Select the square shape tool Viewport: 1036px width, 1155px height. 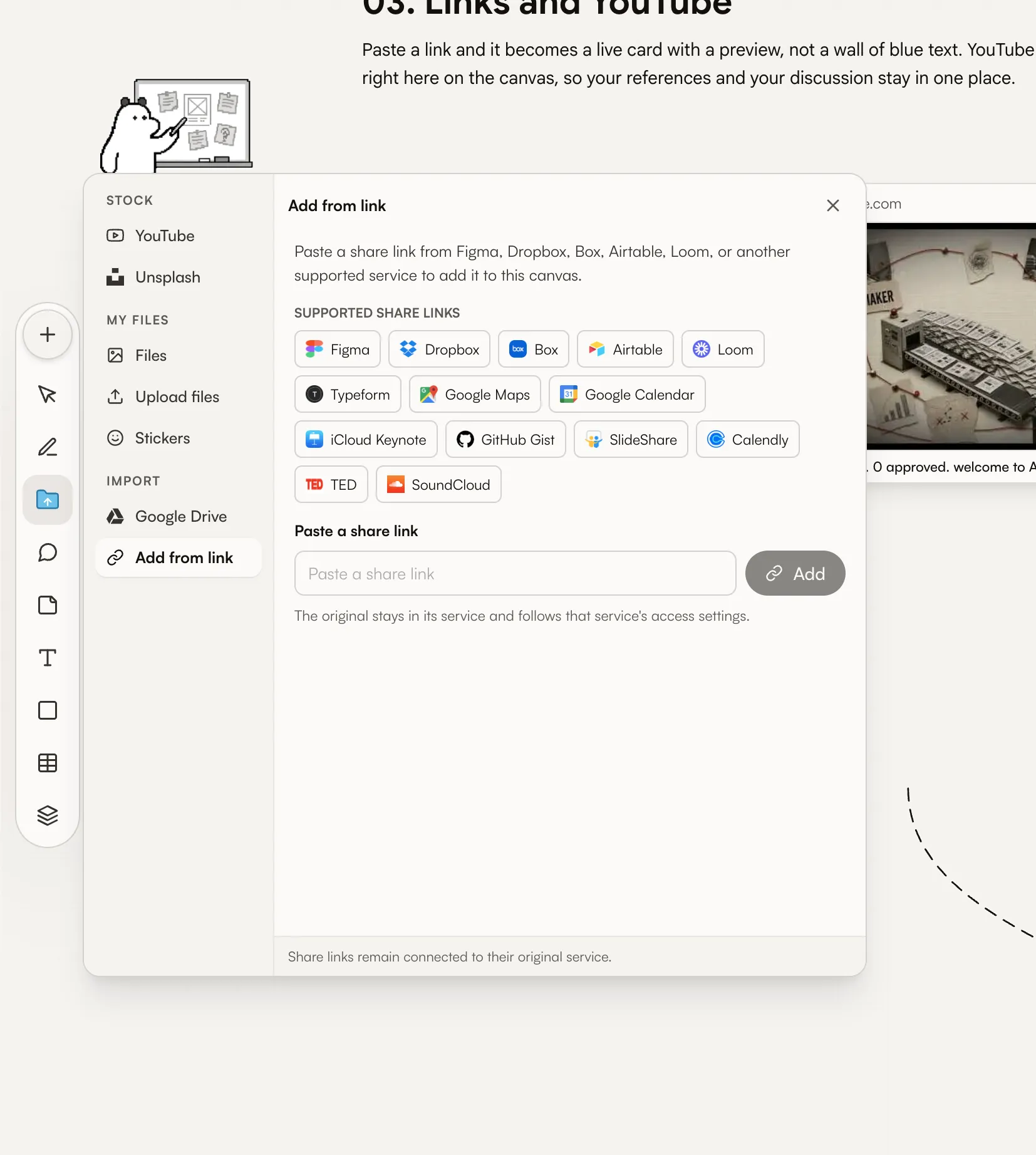(48, 710)
